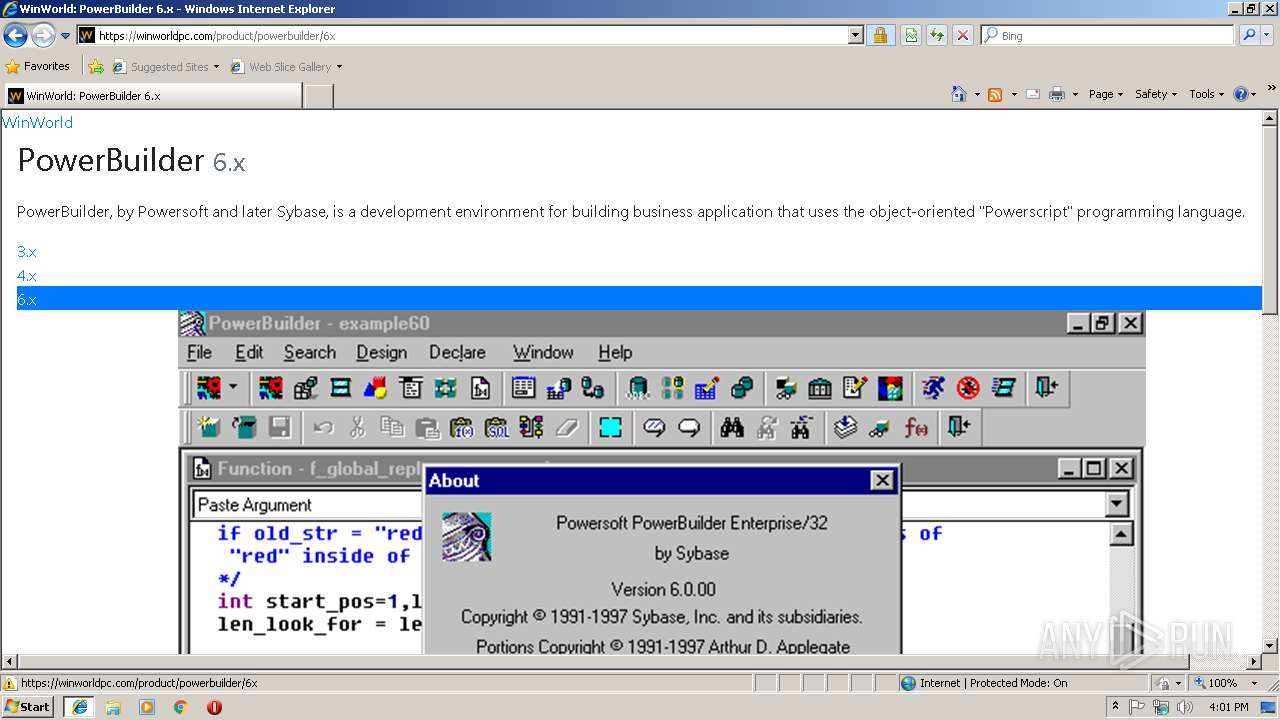Viewport: 1280px width, 720px height.
Task: Click the Database cylinder icon in PowerBuilder
Action: point(638,387)
